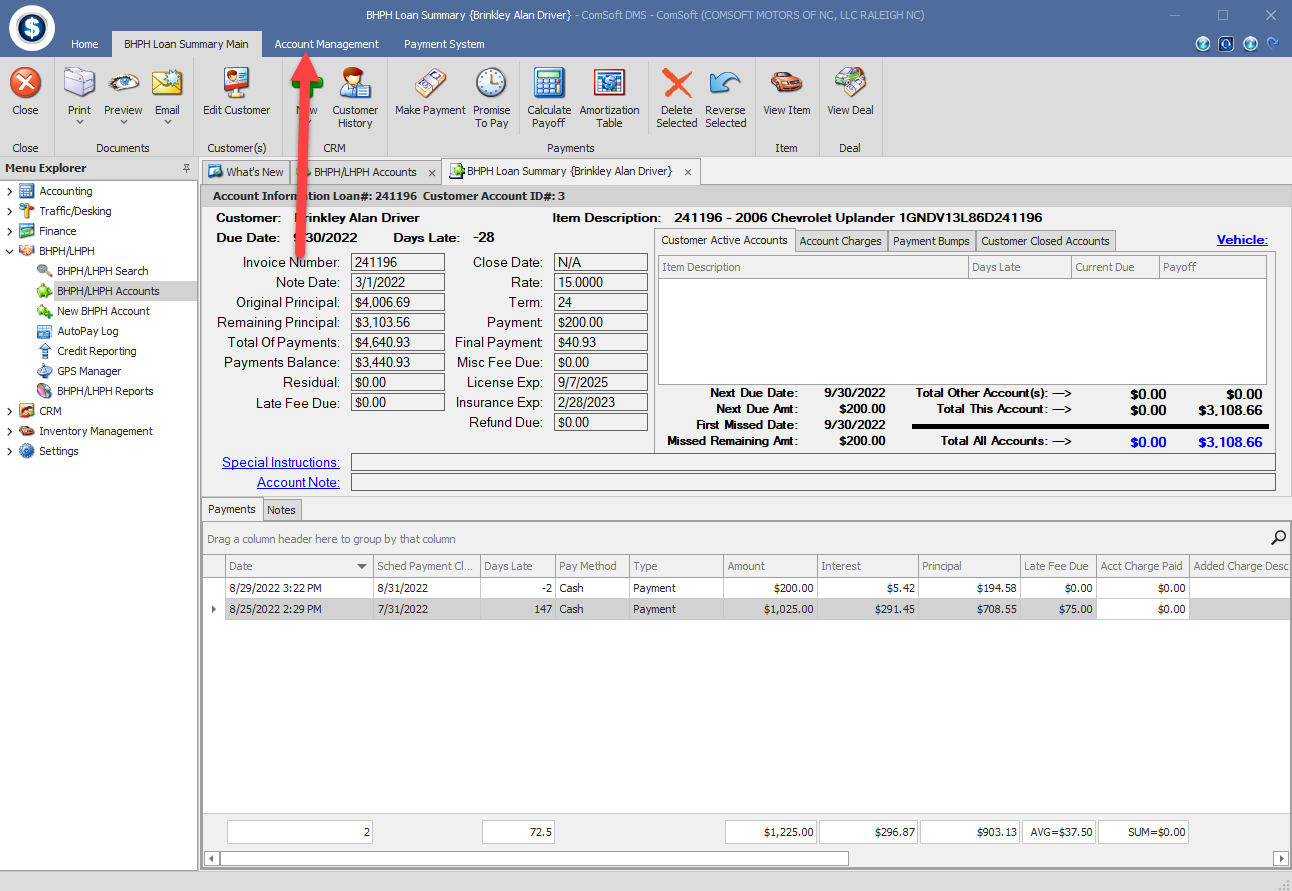
Task: Select the $1,025.00 payment amount cell
Action: click(x=770, y=609)
